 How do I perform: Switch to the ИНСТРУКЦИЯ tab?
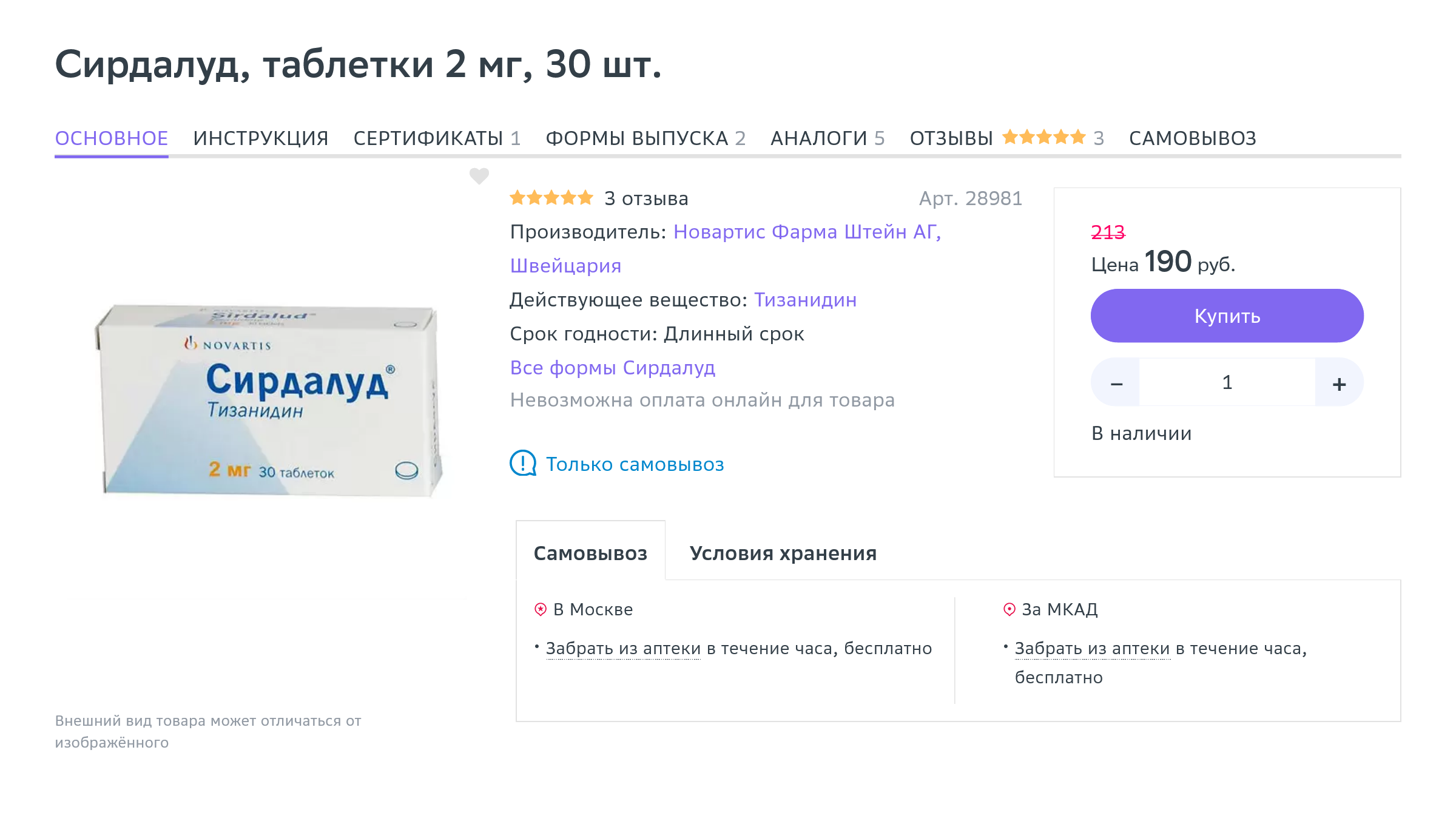[x=261, y=138]
